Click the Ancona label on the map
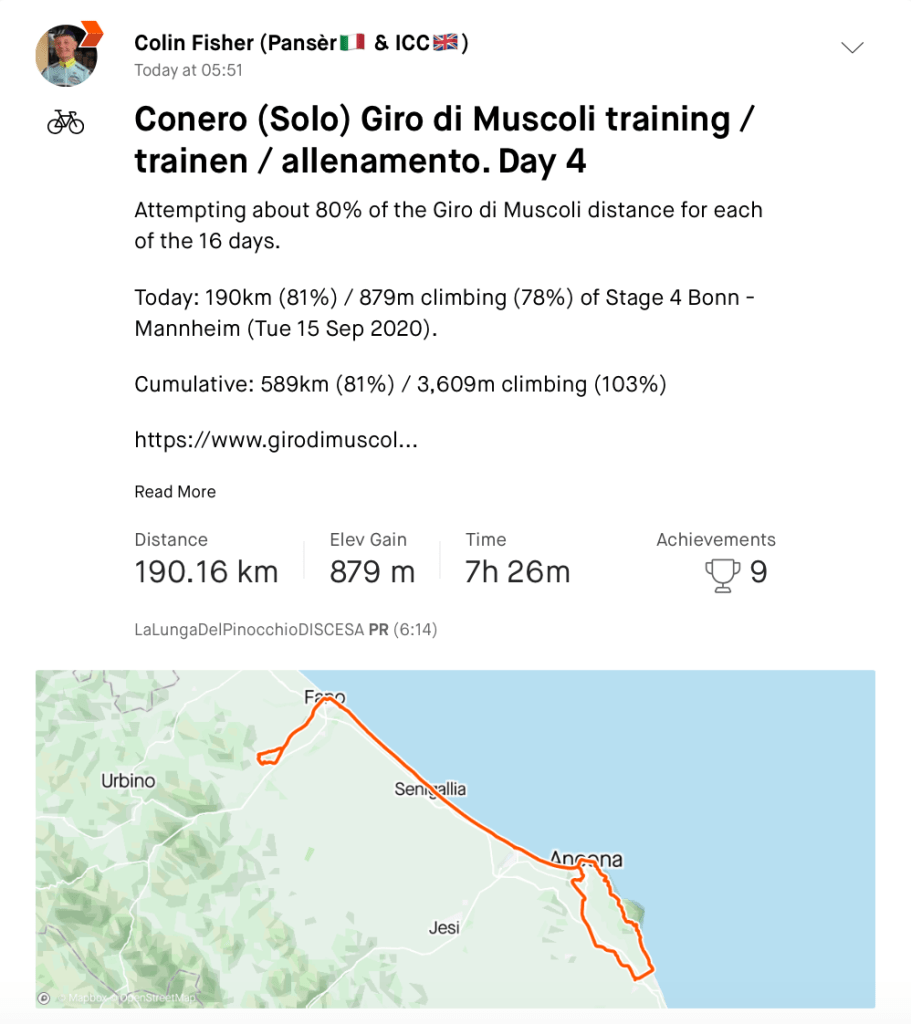The height and width of the screenshot is (1024, 911). coord(586,859)
